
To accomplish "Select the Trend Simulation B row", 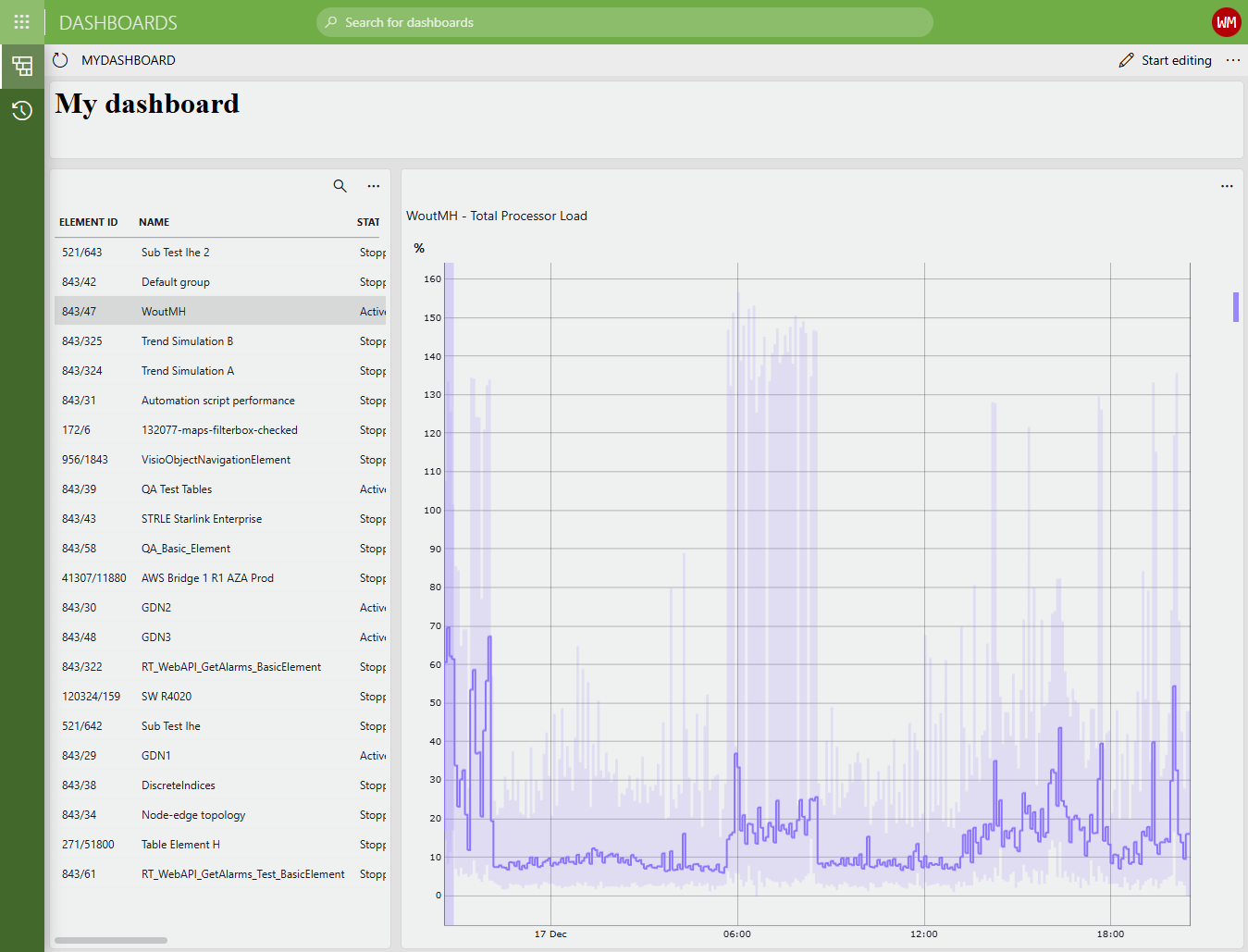I will [x=219, y=341].
